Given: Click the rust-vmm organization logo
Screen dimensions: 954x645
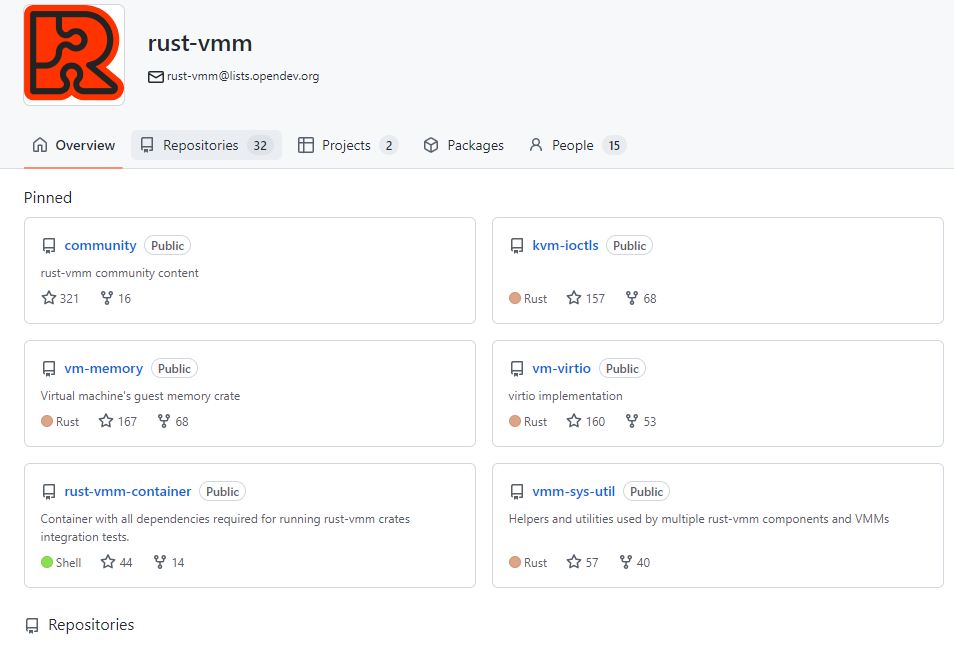Looking at the screenshot, I should 74,55.
